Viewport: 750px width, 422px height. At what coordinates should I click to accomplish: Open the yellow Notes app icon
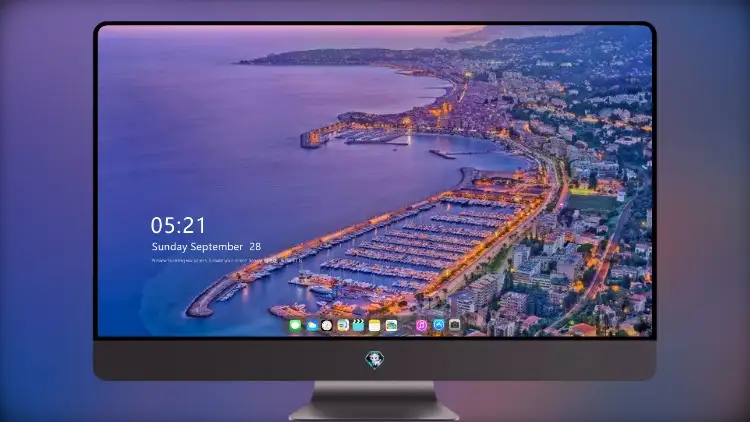pos(374,325)
